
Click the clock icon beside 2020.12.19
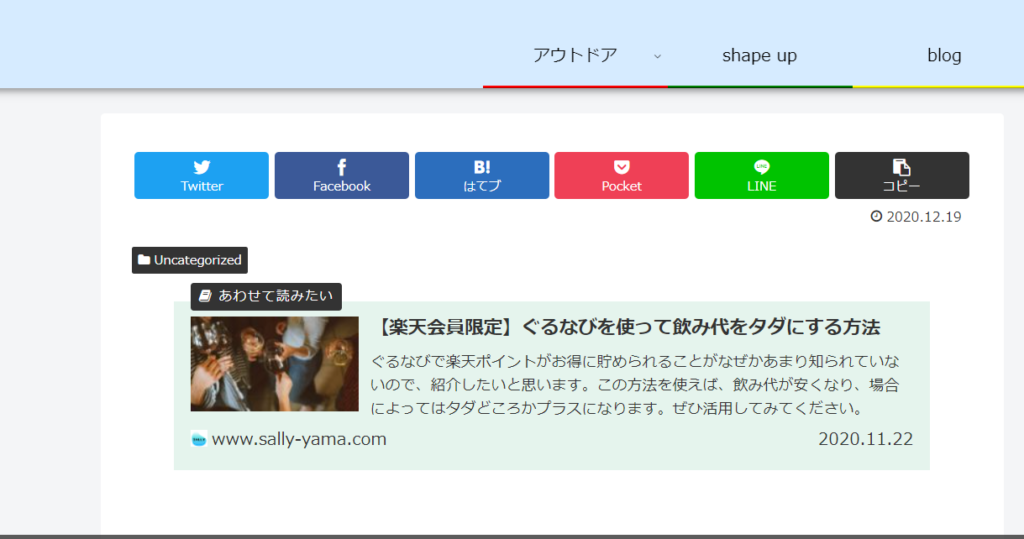876,216
